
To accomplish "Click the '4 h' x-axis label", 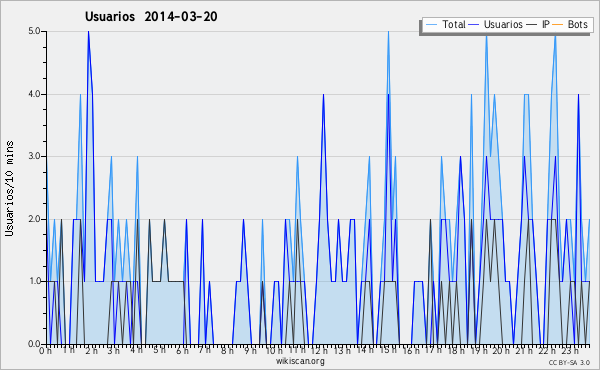I will pos(136,350).
